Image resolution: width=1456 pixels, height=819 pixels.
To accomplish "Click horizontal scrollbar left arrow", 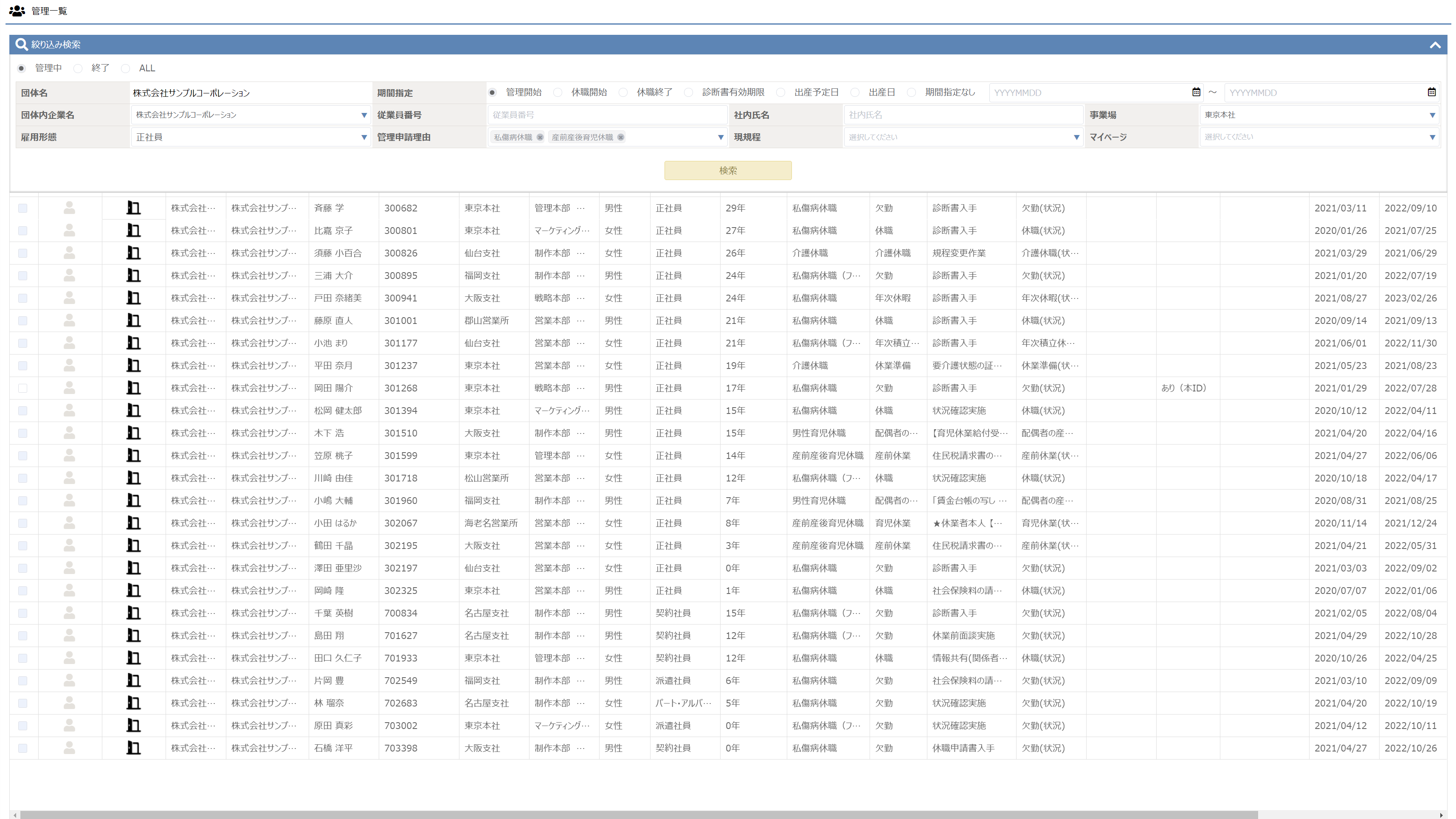I will 14,814.
